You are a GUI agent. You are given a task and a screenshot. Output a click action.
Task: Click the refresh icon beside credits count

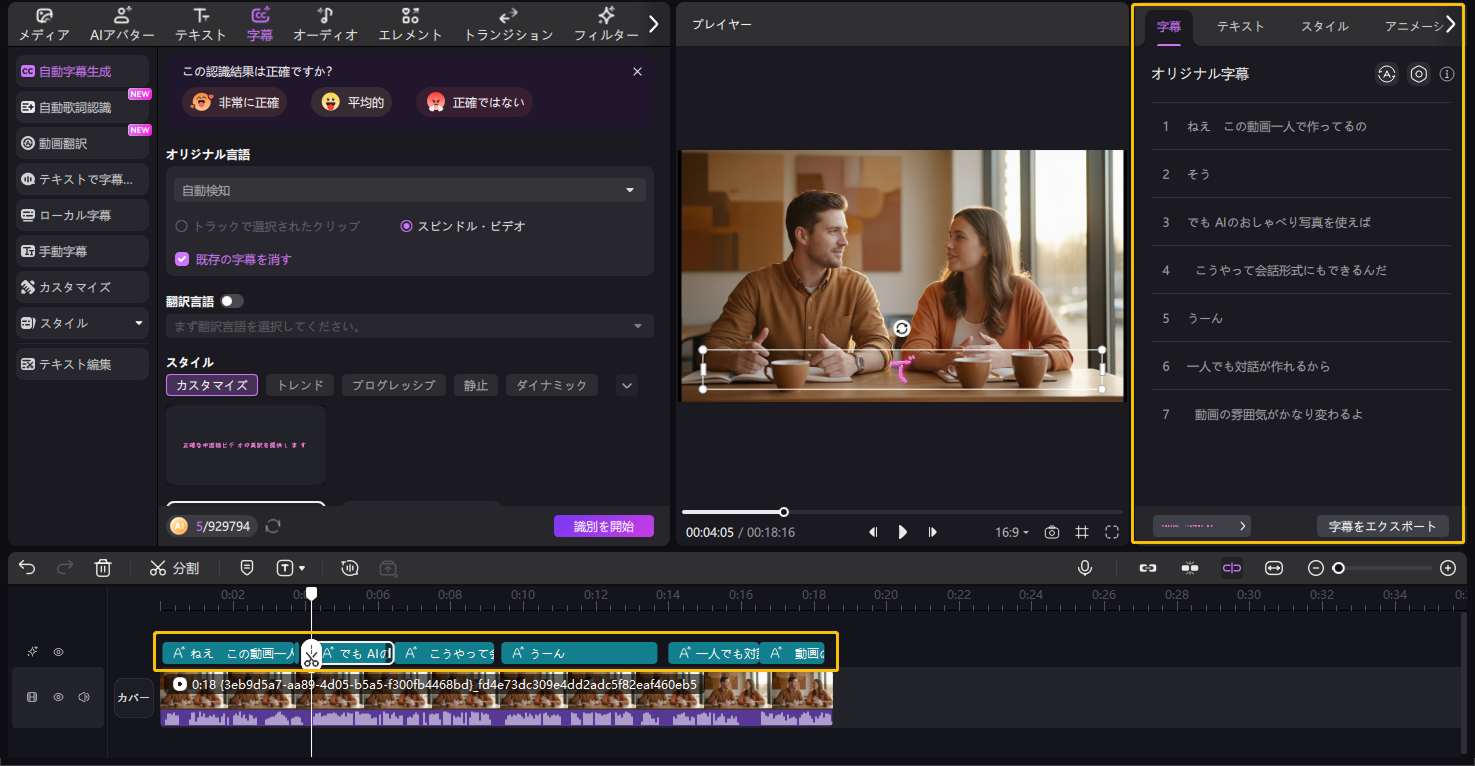tap(273, 526)
